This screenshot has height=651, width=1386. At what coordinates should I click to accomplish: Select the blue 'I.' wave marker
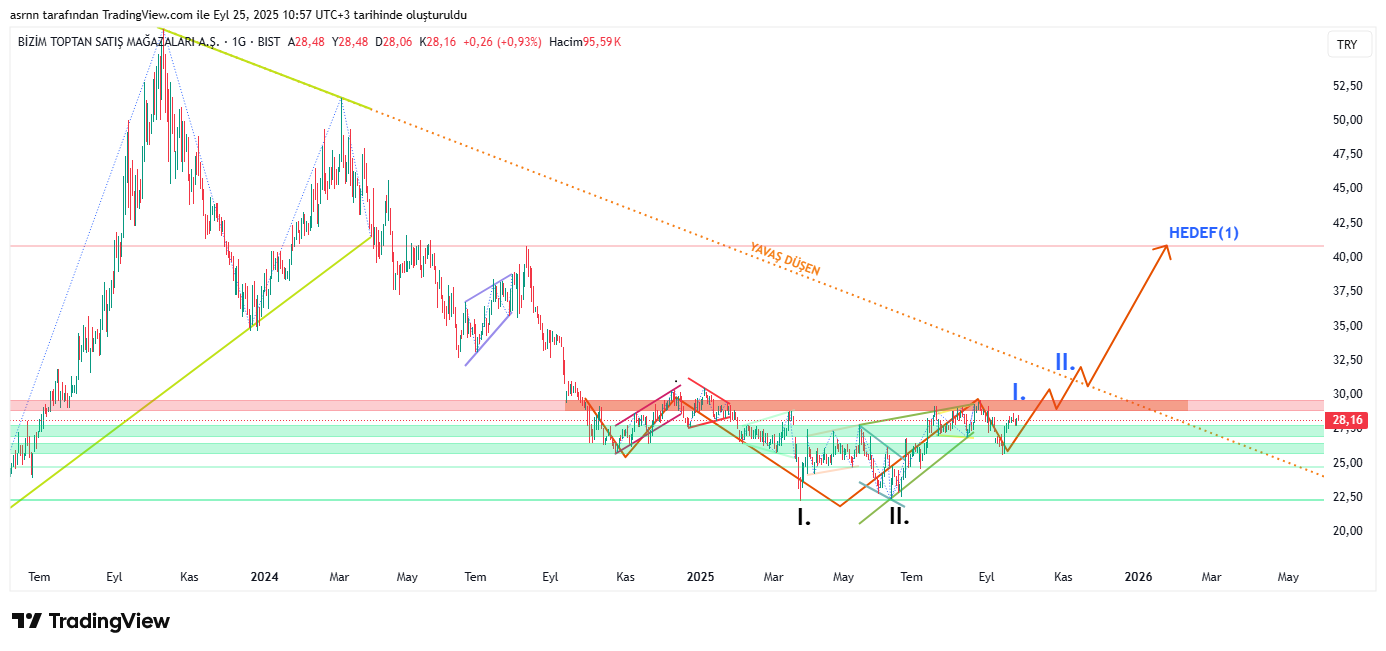[x=1019, y=392]
